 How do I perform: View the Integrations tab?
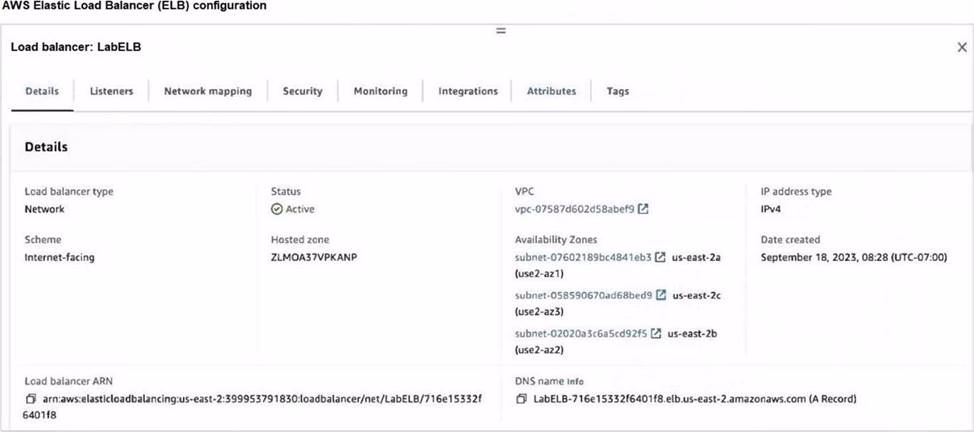click(468, 91)
